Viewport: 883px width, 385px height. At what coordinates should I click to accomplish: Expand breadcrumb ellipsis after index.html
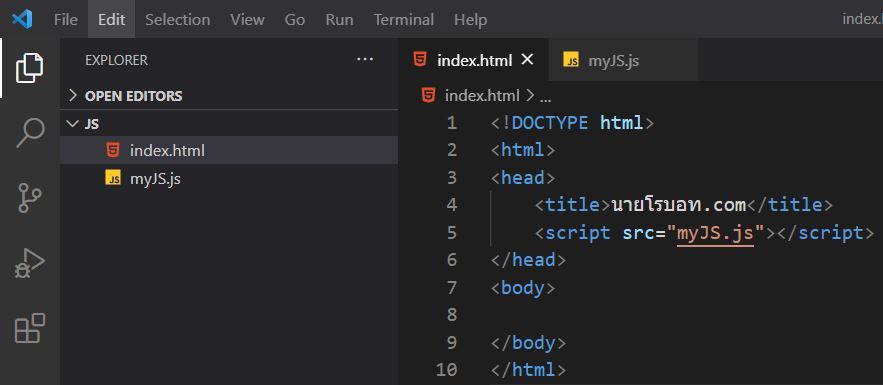pos(545,96)
